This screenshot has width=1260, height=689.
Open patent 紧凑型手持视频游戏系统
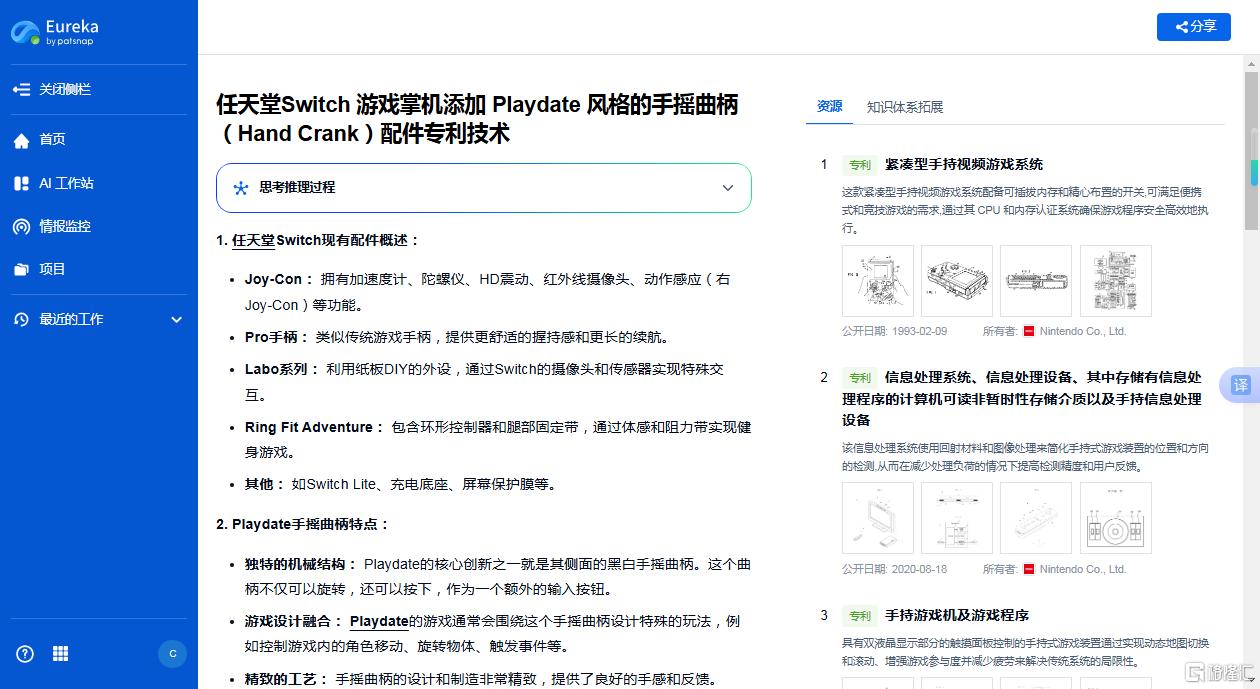(x=964, y=165)
